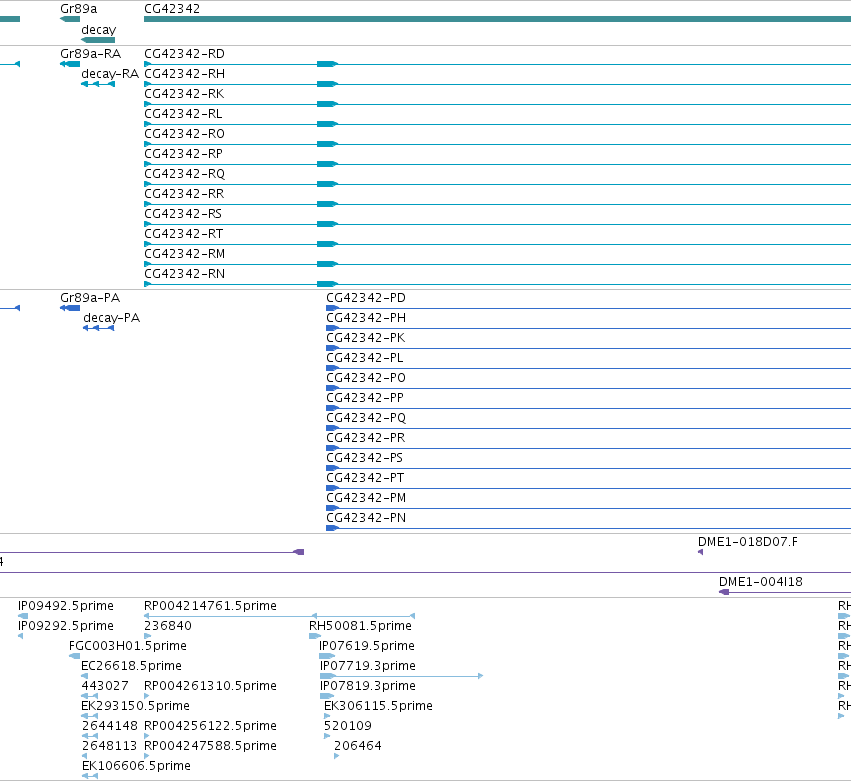This screenshot has width=851, height=781.
Task: Pick transcript CG42342-RS
Action: (183, 214)
